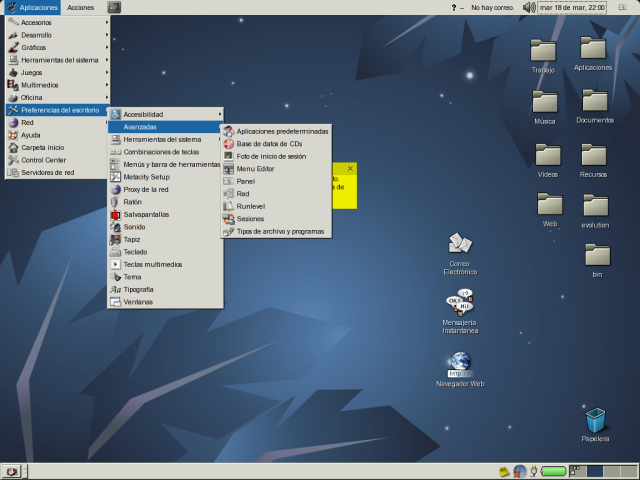
Task: Launch Mensajería Instantánea desktop icon
Action: coord(459,304)
